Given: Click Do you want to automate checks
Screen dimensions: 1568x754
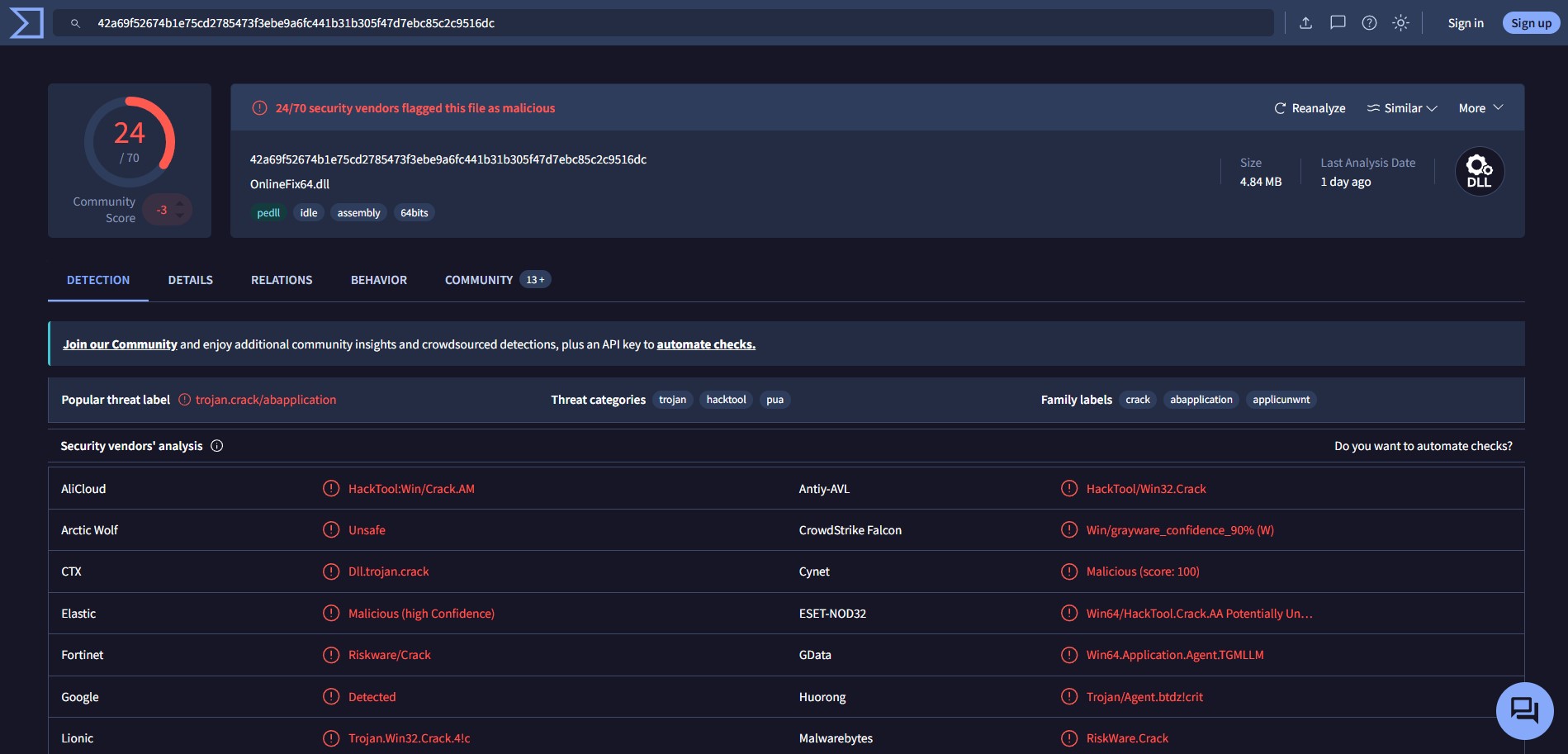Looking at the screenshot, I should coord(1424,446).
